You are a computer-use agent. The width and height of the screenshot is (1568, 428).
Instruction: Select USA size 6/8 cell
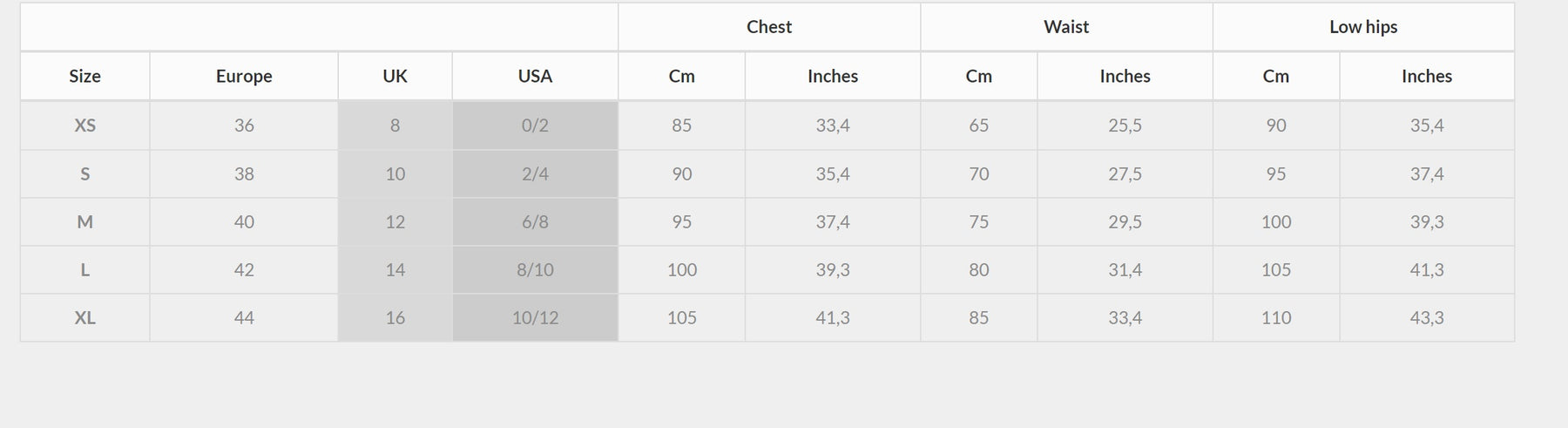535,222
